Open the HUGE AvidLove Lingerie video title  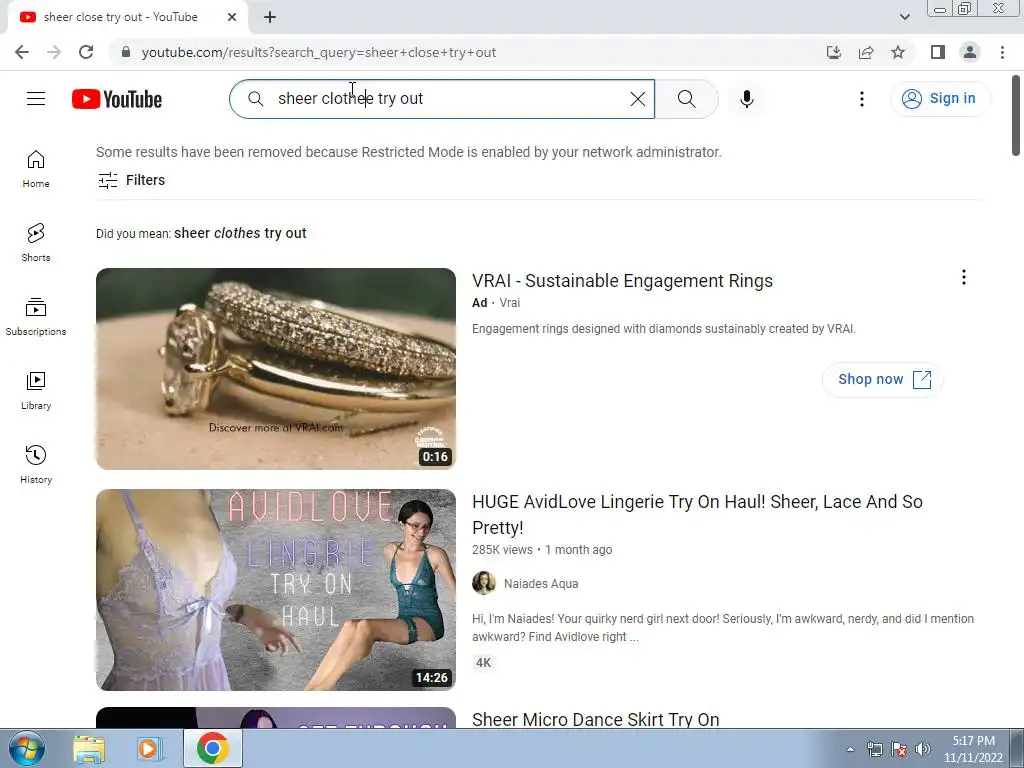pyautogui.click(x=697, y=515)
